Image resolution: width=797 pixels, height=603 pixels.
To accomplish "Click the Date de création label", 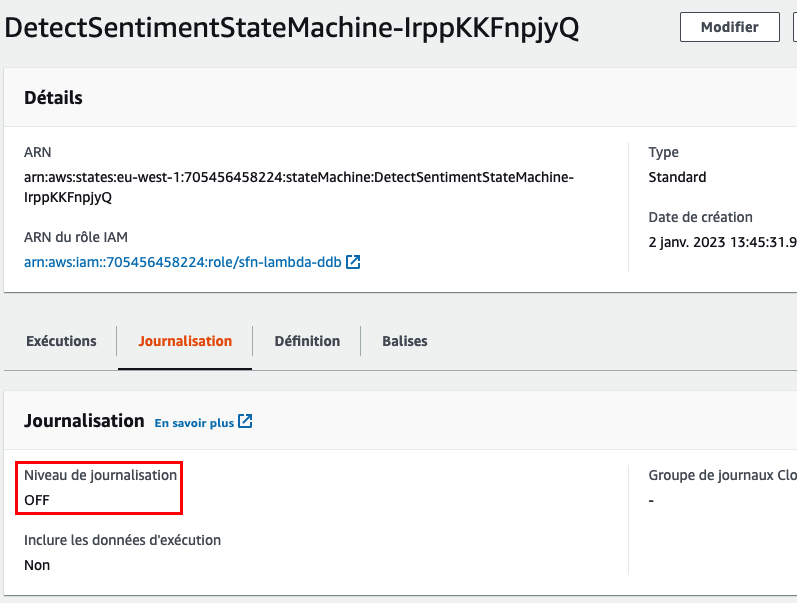I will (700, 217).
